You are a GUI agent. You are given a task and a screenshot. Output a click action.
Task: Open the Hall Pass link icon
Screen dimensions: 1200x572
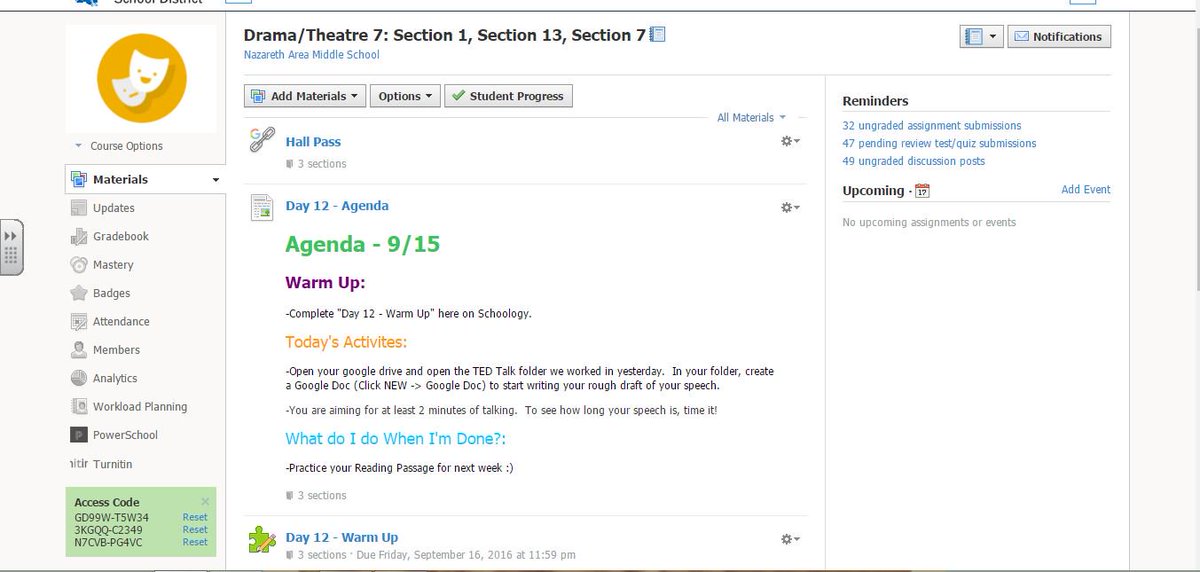click(x=262, y=141)
